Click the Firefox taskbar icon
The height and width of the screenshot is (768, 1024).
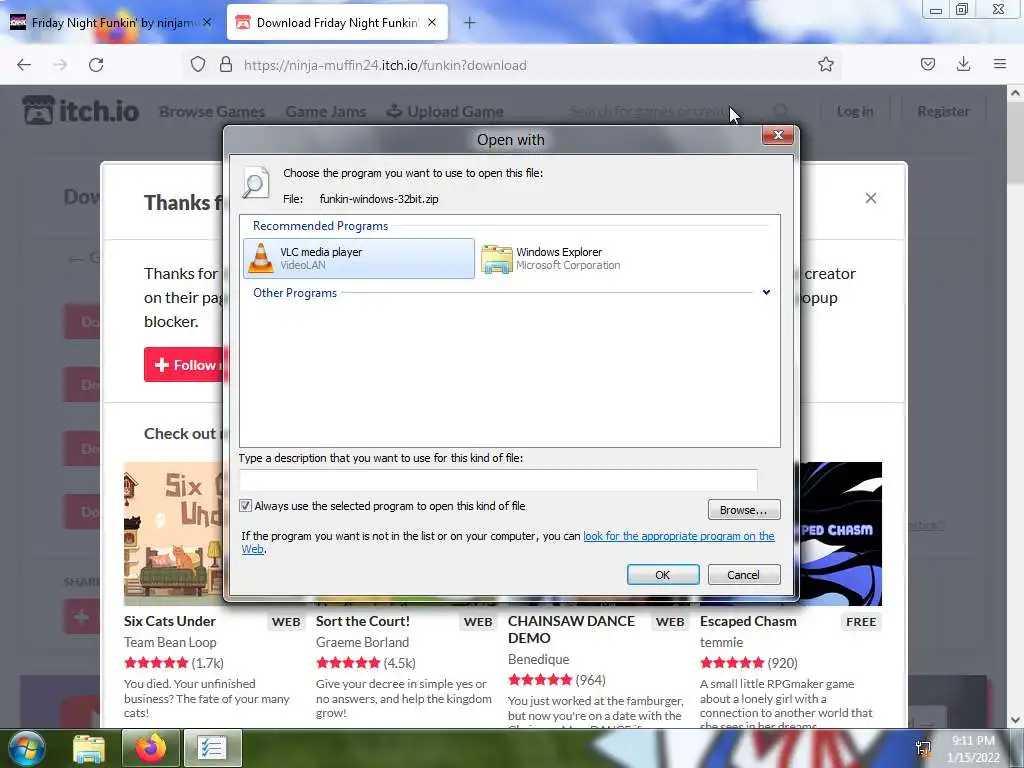pyautogui.click(x=150, y=748)
